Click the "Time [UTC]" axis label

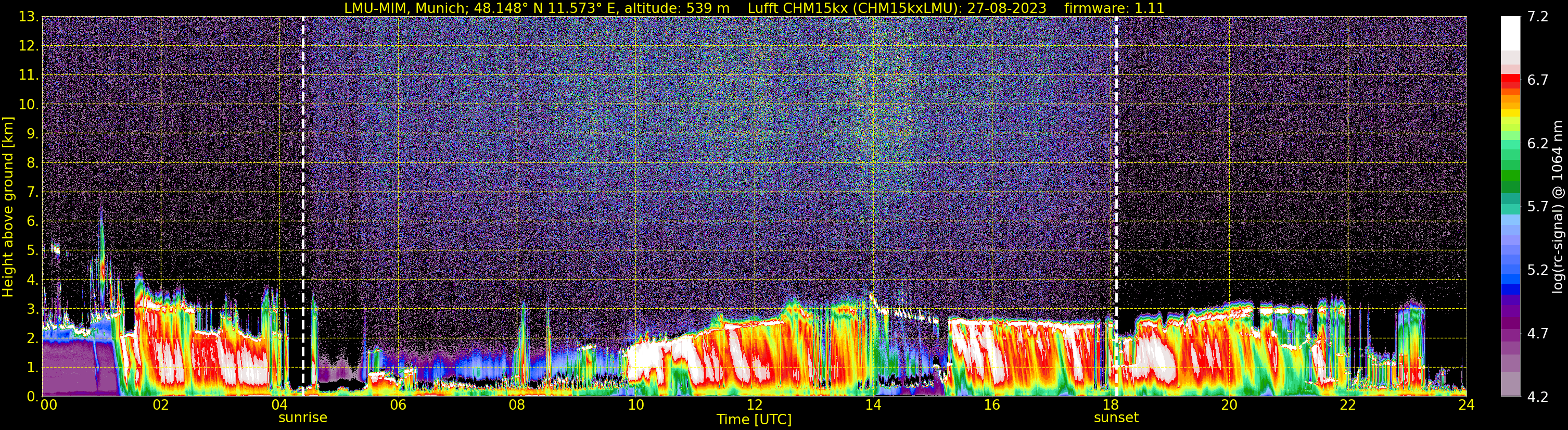tap(754, 419)
